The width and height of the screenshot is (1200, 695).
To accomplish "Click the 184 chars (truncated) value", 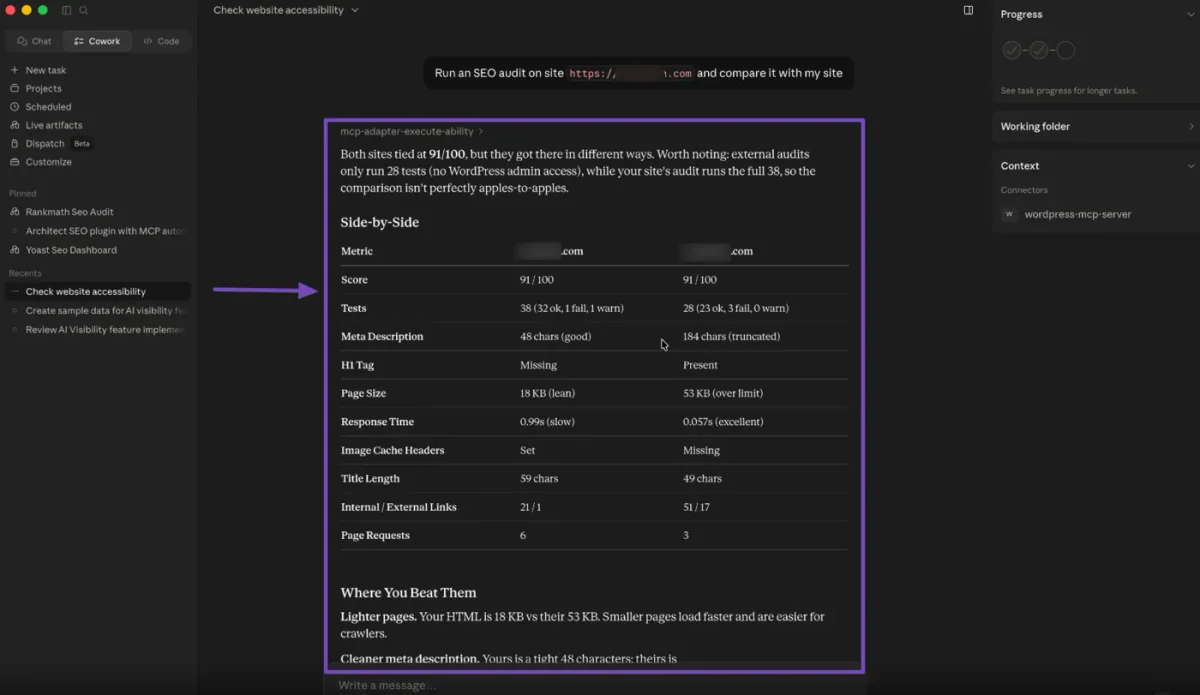I will point(731,337).
